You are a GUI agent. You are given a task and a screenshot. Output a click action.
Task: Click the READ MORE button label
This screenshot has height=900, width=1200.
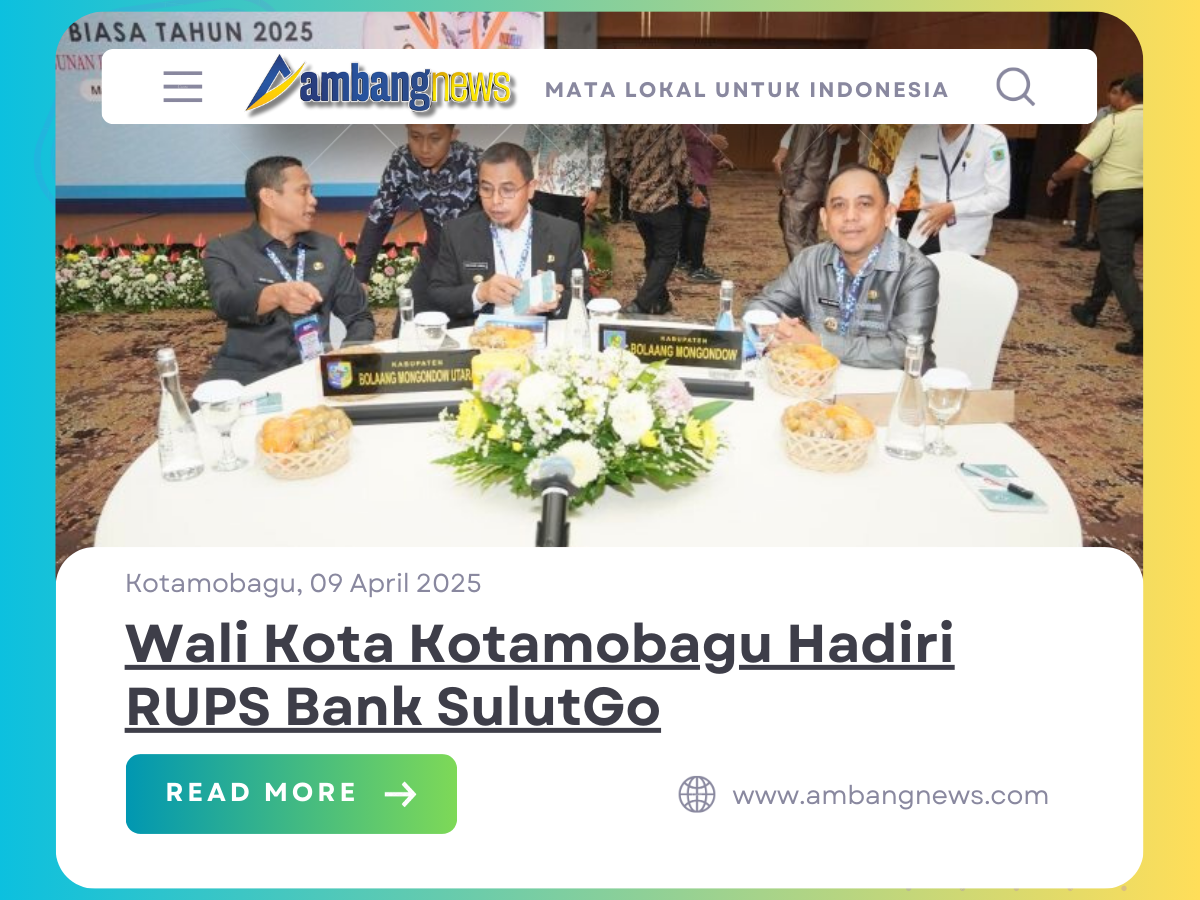262,793
